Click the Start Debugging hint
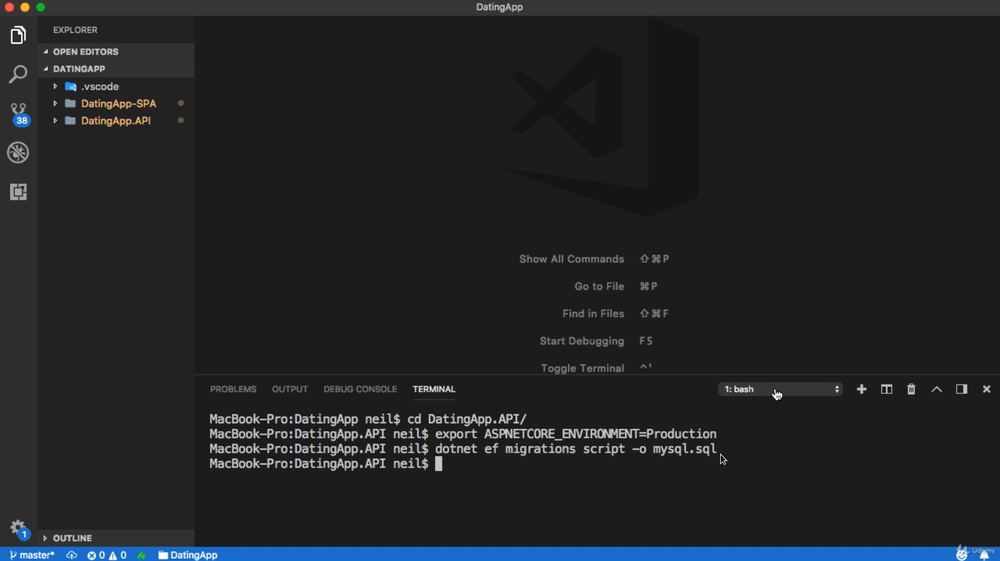The image size is (1000, 561). coord(596,341)
